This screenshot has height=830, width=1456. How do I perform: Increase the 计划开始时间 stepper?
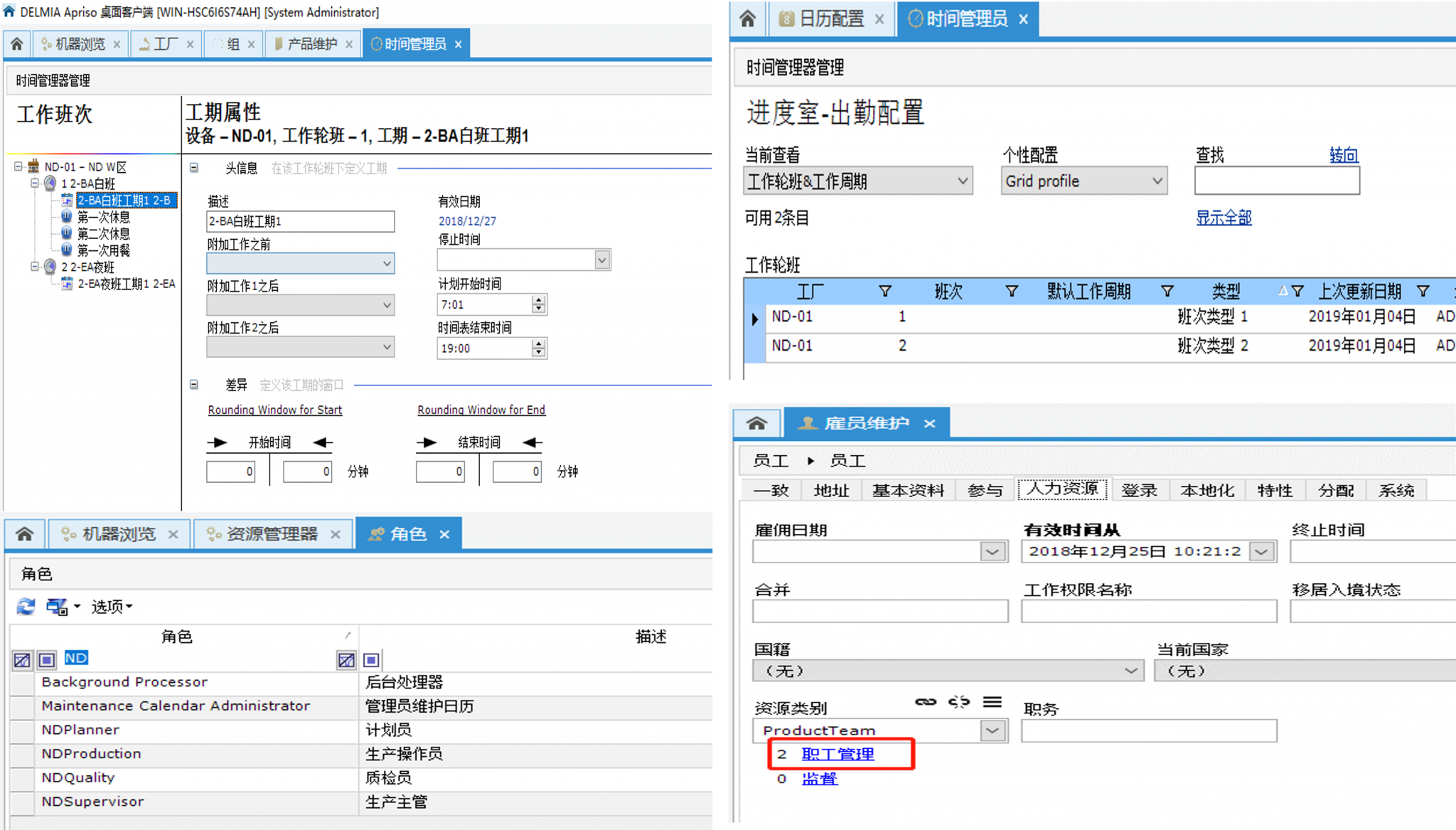coord(539,300)
